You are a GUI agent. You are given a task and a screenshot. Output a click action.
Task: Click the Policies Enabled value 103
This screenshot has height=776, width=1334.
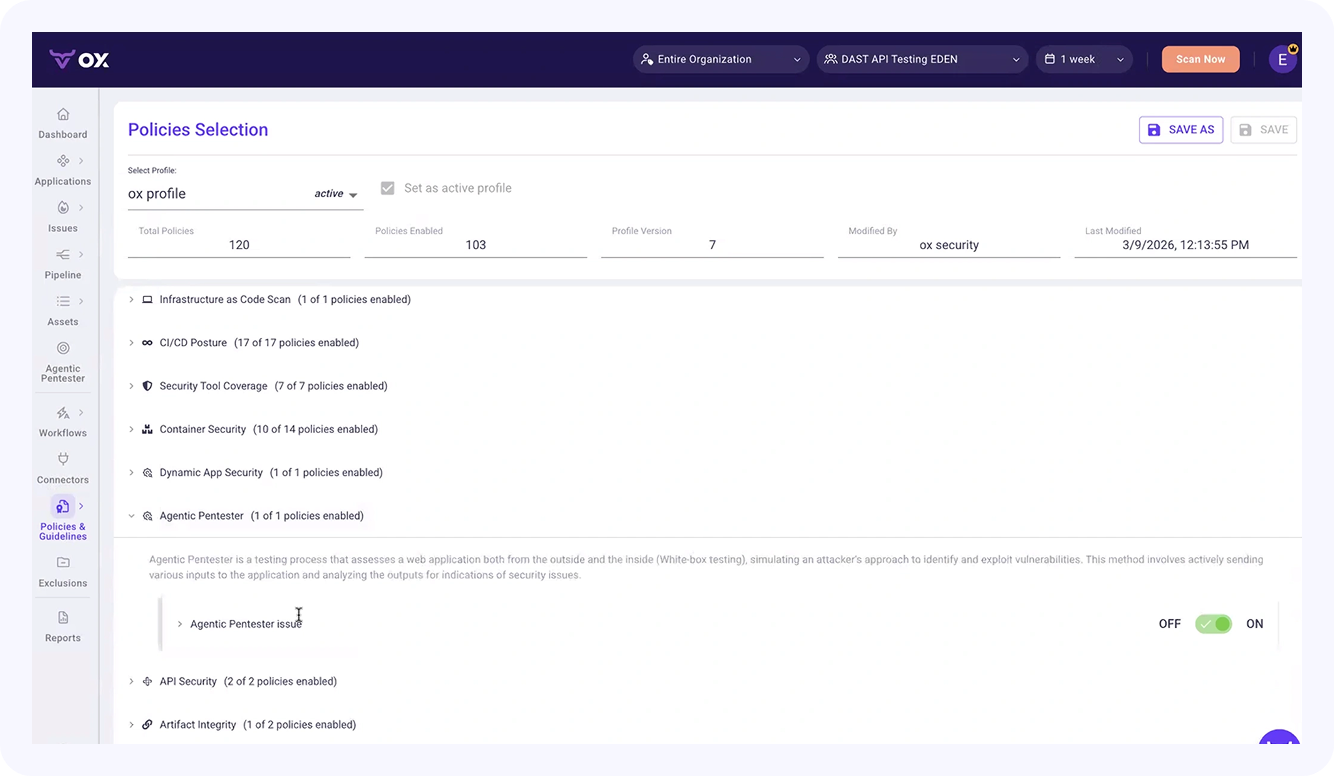[476, 245]
